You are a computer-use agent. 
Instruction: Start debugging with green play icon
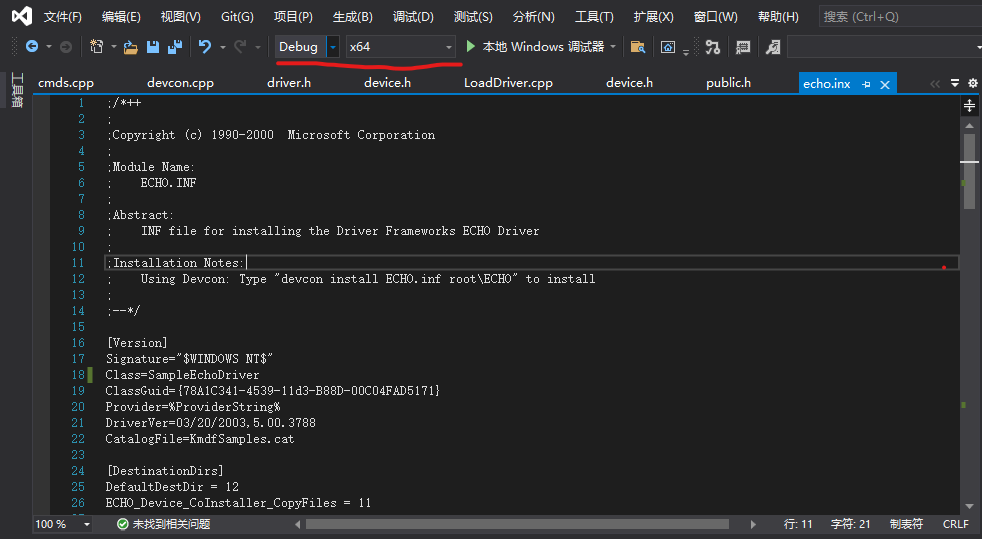471,46
